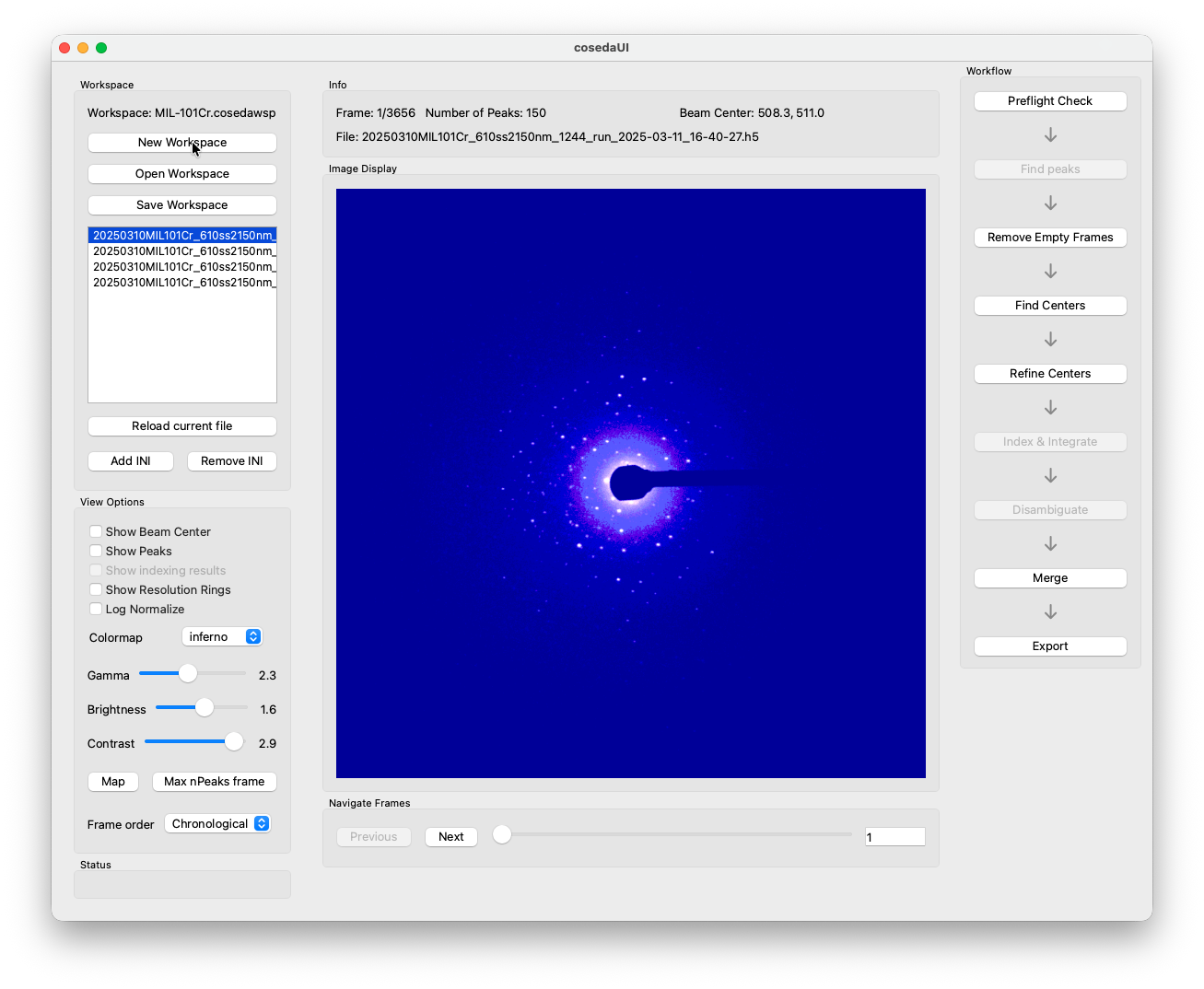This screenshot has height=989, width=1204.
Task: Check the Log Normalize box
Action: pos(96,609)
